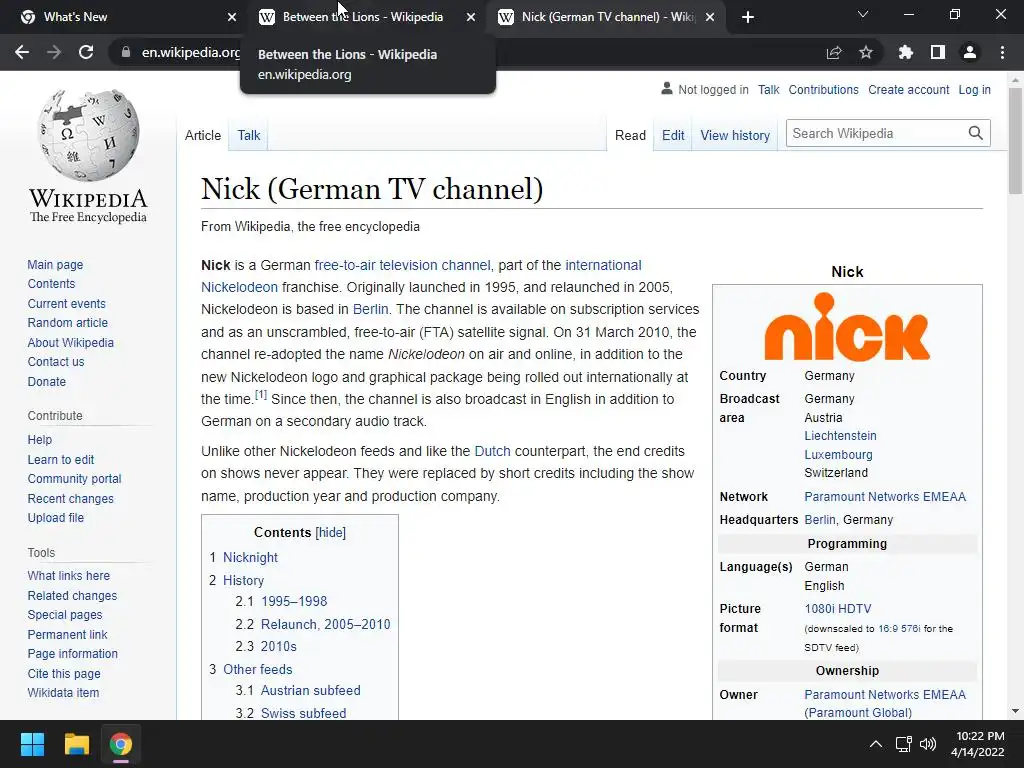Click the lock site info icon
The width and height of the screenshot is (1024, 768).
[126, 52]
